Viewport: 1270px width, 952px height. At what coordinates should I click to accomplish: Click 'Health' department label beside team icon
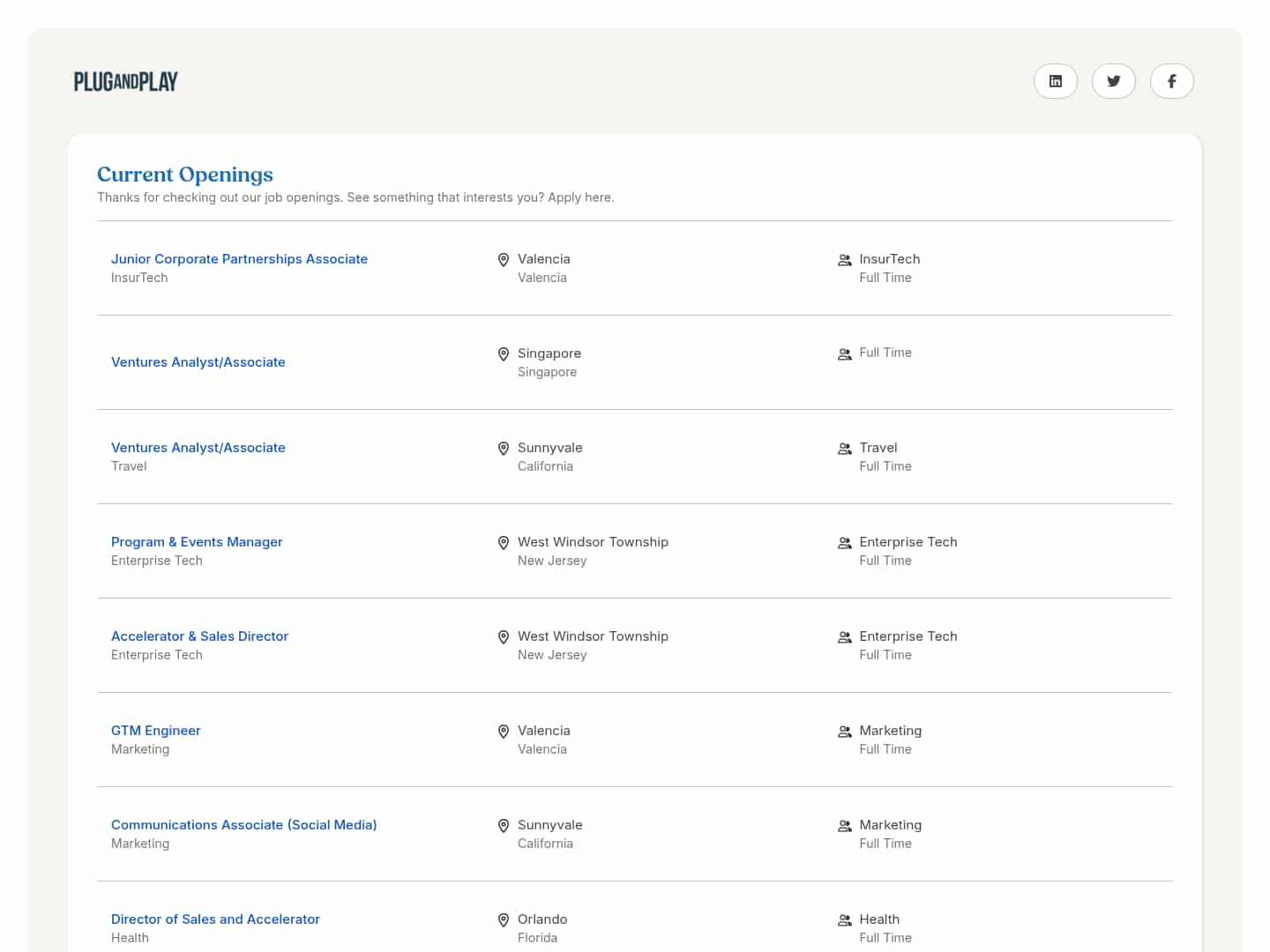click(x=879, y=919)
